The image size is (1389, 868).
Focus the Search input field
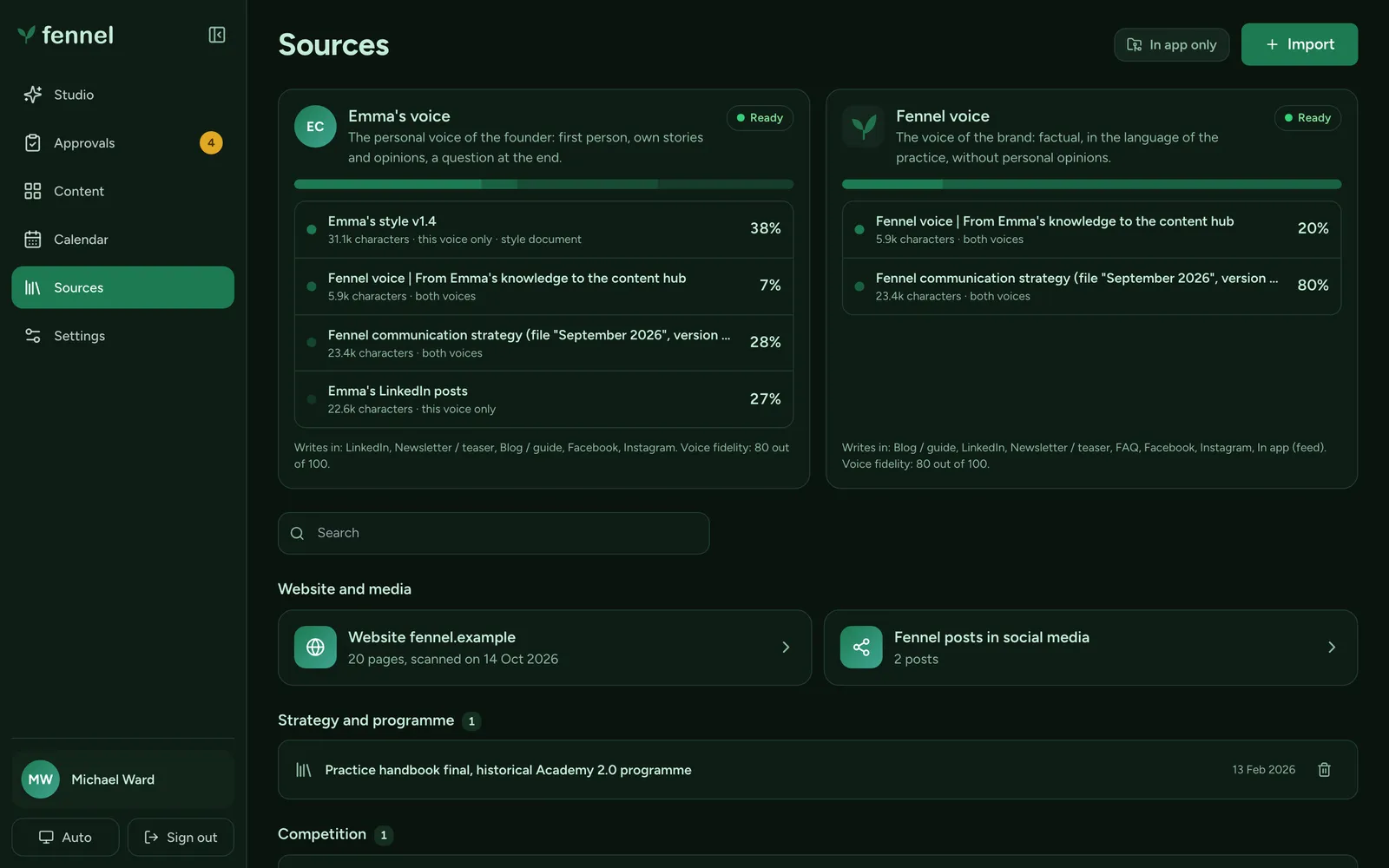493,533
